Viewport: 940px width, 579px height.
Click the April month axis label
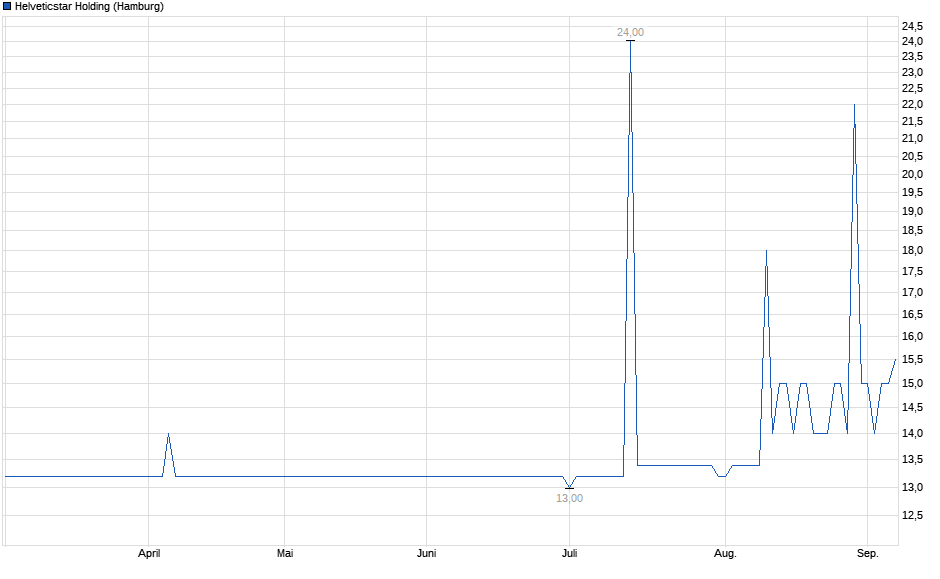tap(149, 553)
